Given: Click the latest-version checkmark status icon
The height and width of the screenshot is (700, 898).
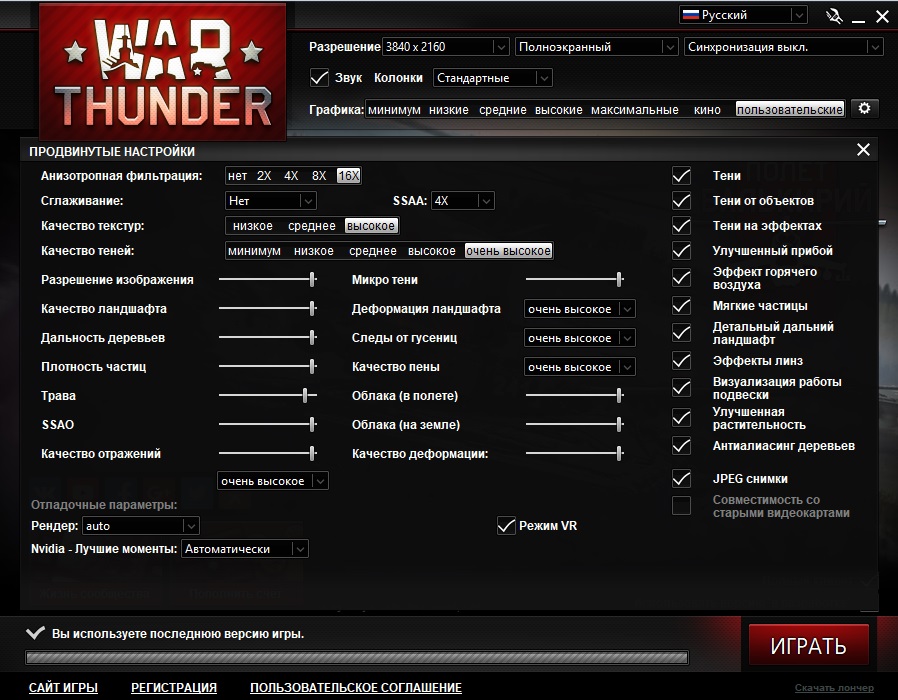Looking at the screenshot, I should [35, 633].
